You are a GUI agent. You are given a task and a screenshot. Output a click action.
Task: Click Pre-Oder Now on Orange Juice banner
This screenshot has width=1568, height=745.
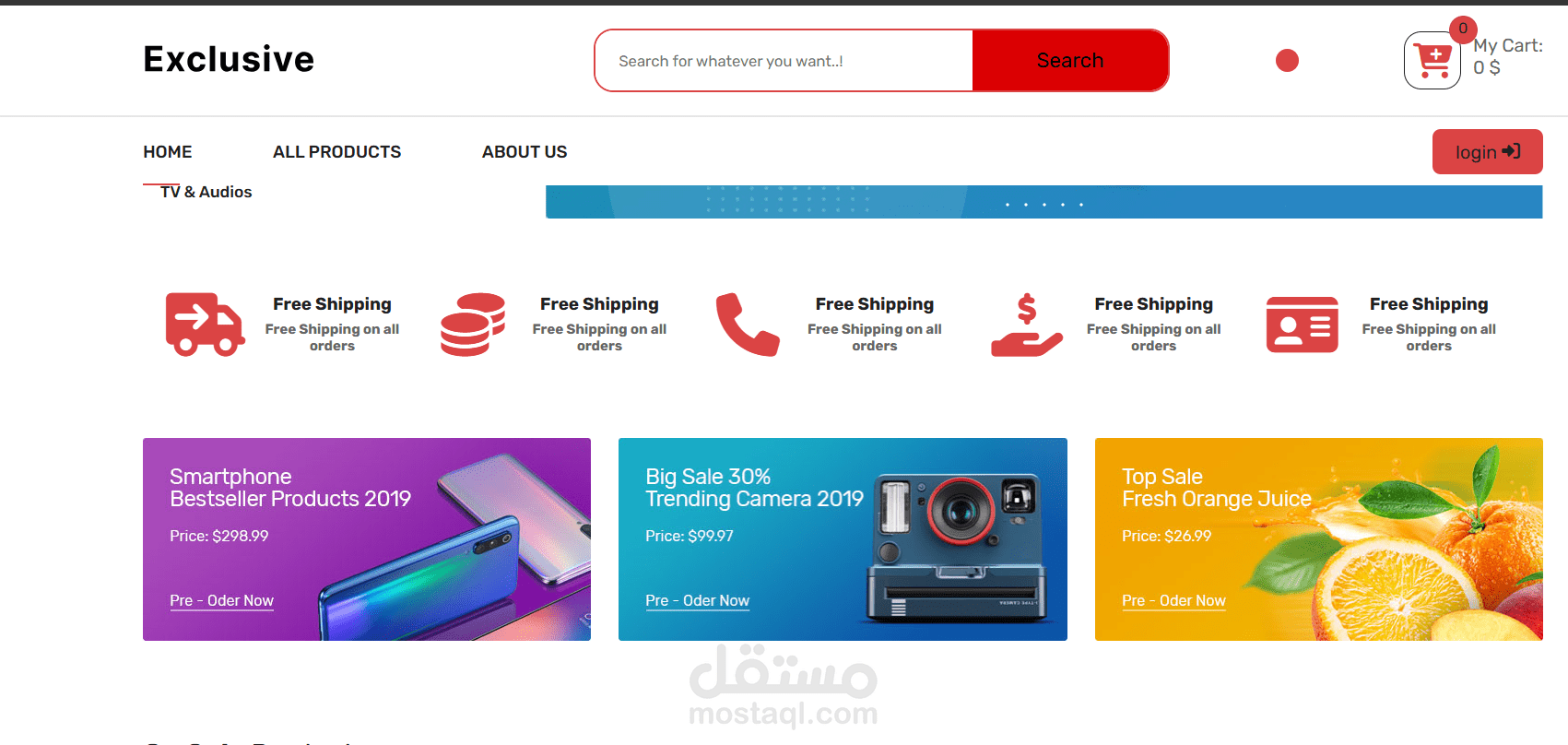[1173, 601]
